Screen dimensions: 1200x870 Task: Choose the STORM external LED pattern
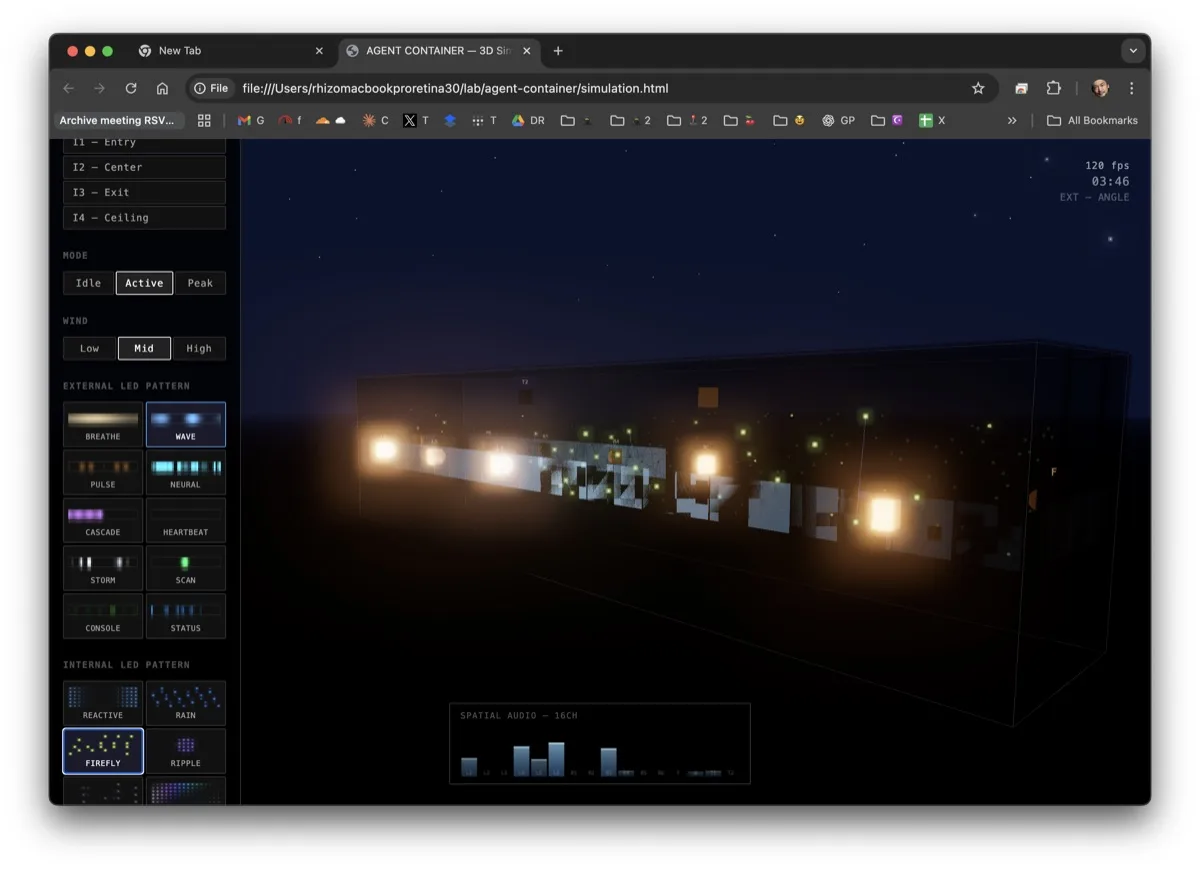(102, 568)
